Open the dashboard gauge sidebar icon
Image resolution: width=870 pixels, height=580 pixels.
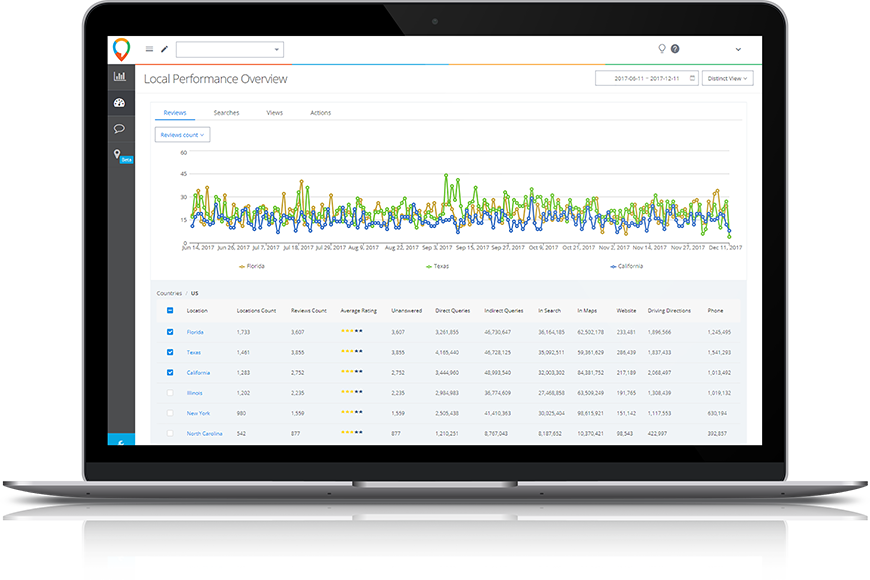(120, 102)
